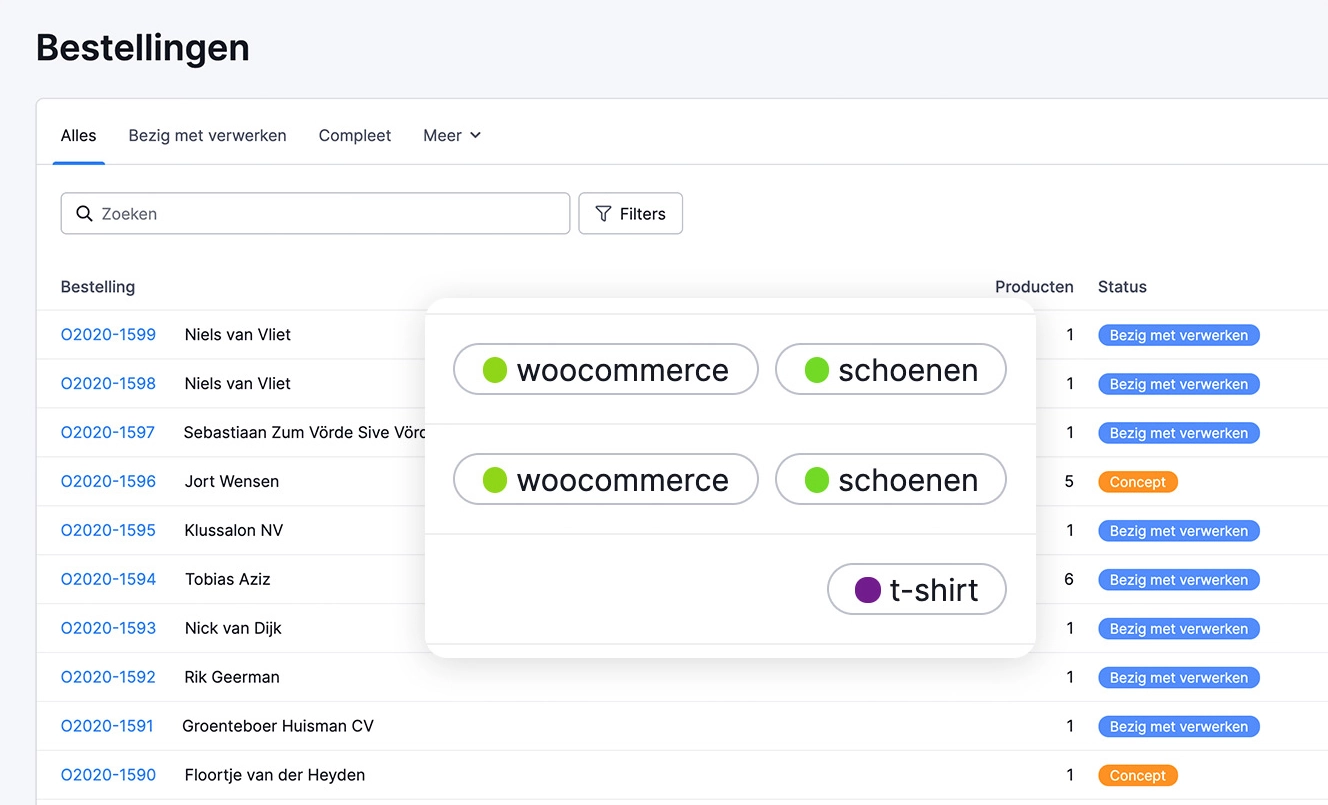Open order O2020-1596 link

(108, 482)
